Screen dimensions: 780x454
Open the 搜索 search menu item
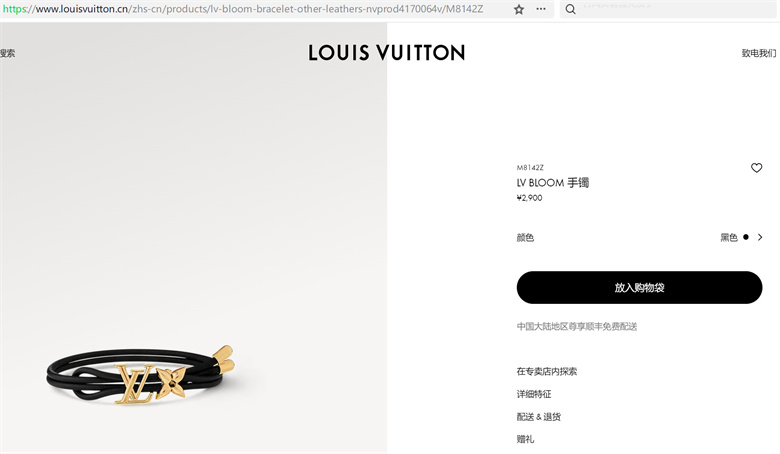(7, 53)
